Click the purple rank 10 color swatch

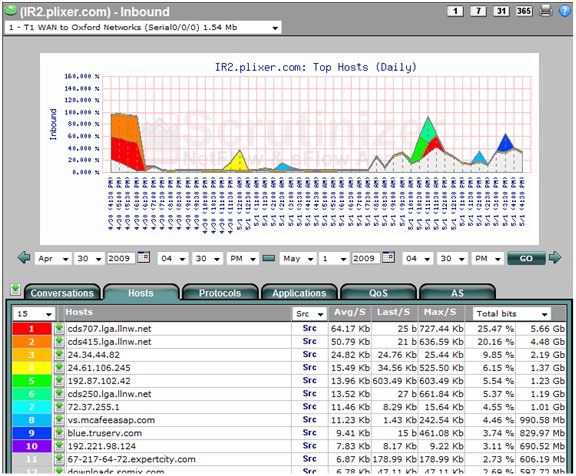click(32, 446)
